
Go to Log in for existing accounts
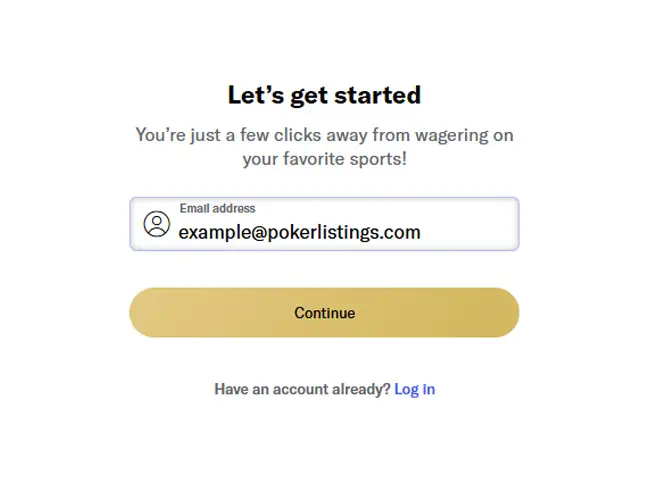[414, 389]
